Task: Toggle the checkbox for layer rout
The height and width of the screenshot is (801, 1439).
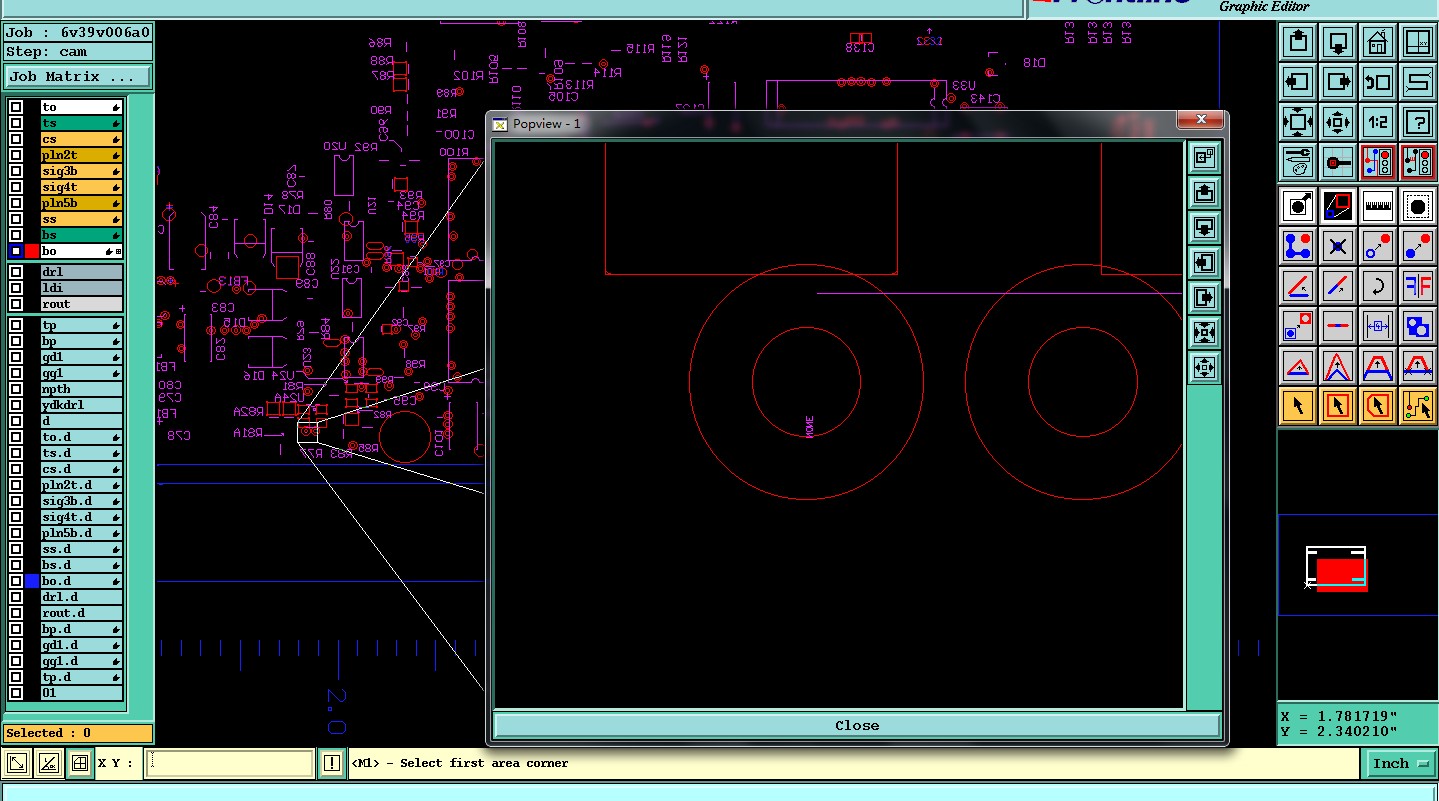Action: (16, 304)
